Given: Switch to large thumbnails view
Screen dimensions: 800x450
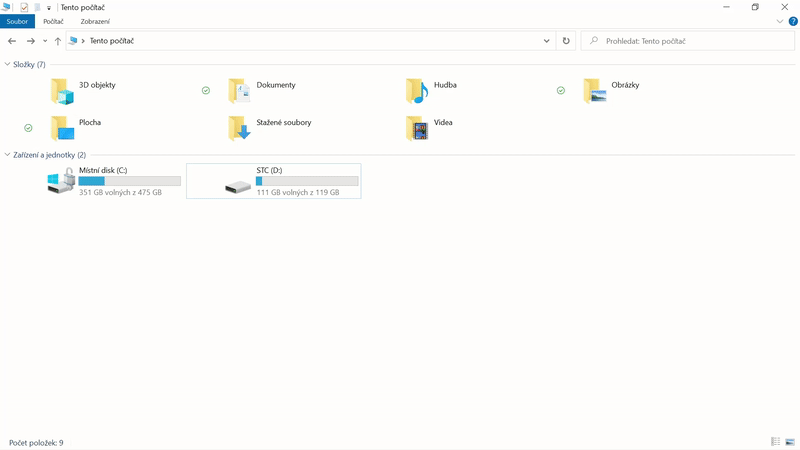Looking at the screenshot, I should click(x=790, y=441).
